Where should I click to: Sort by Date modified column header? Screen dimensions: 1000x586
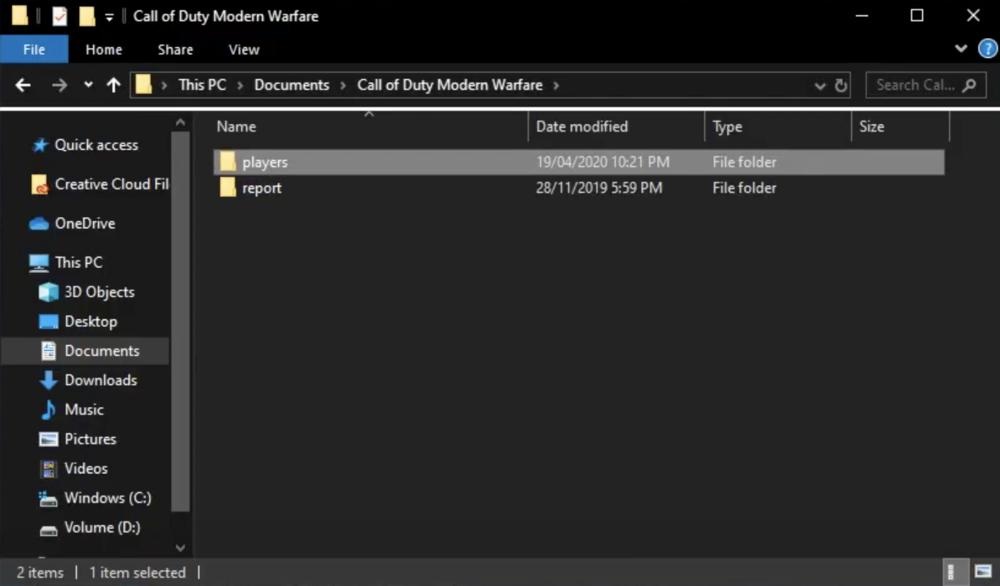(582, 127)
